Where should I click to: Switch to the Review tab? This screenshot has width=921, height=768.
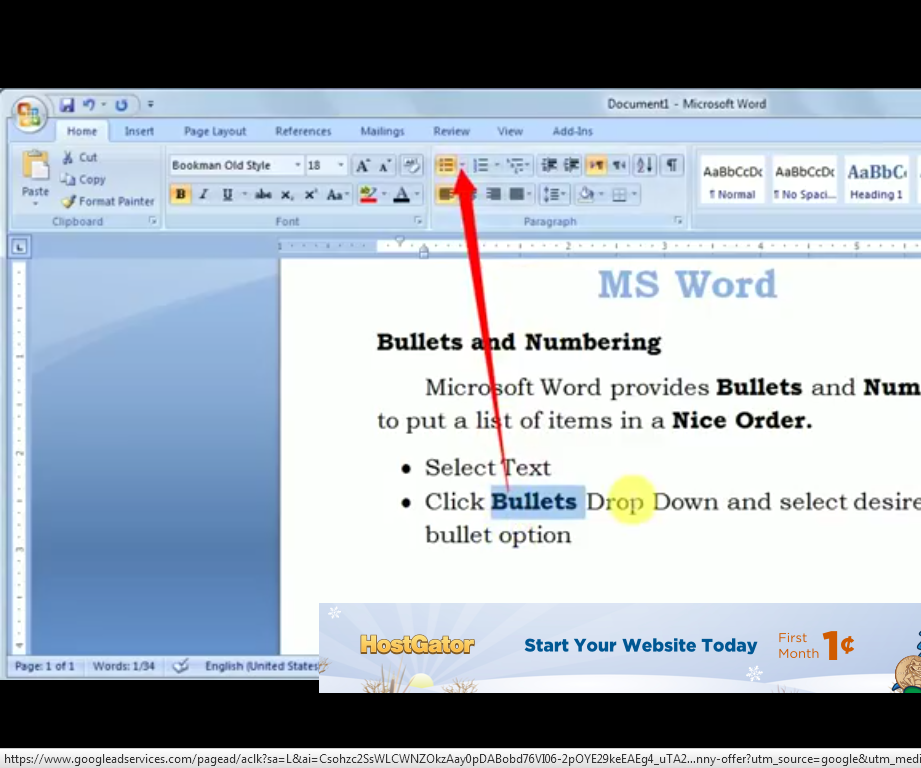pos(452,132)
